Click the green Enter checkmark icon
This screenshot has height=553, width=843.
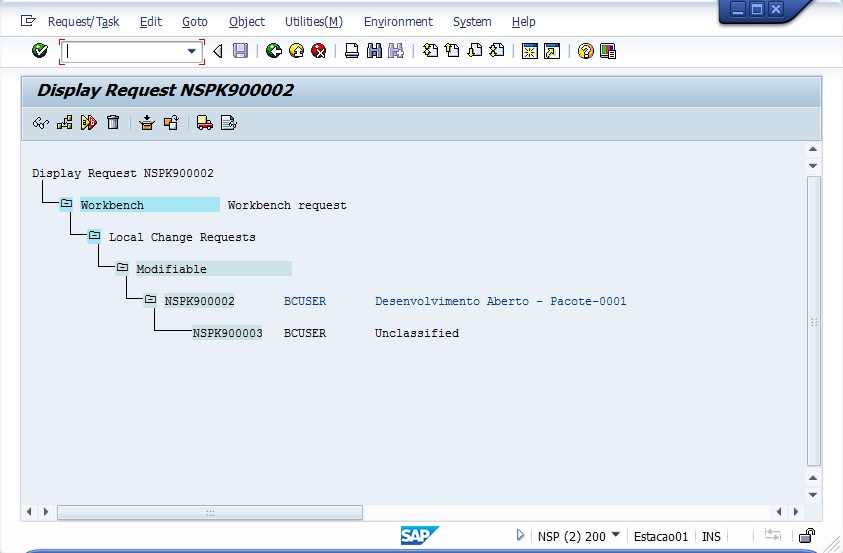(40, 51)
